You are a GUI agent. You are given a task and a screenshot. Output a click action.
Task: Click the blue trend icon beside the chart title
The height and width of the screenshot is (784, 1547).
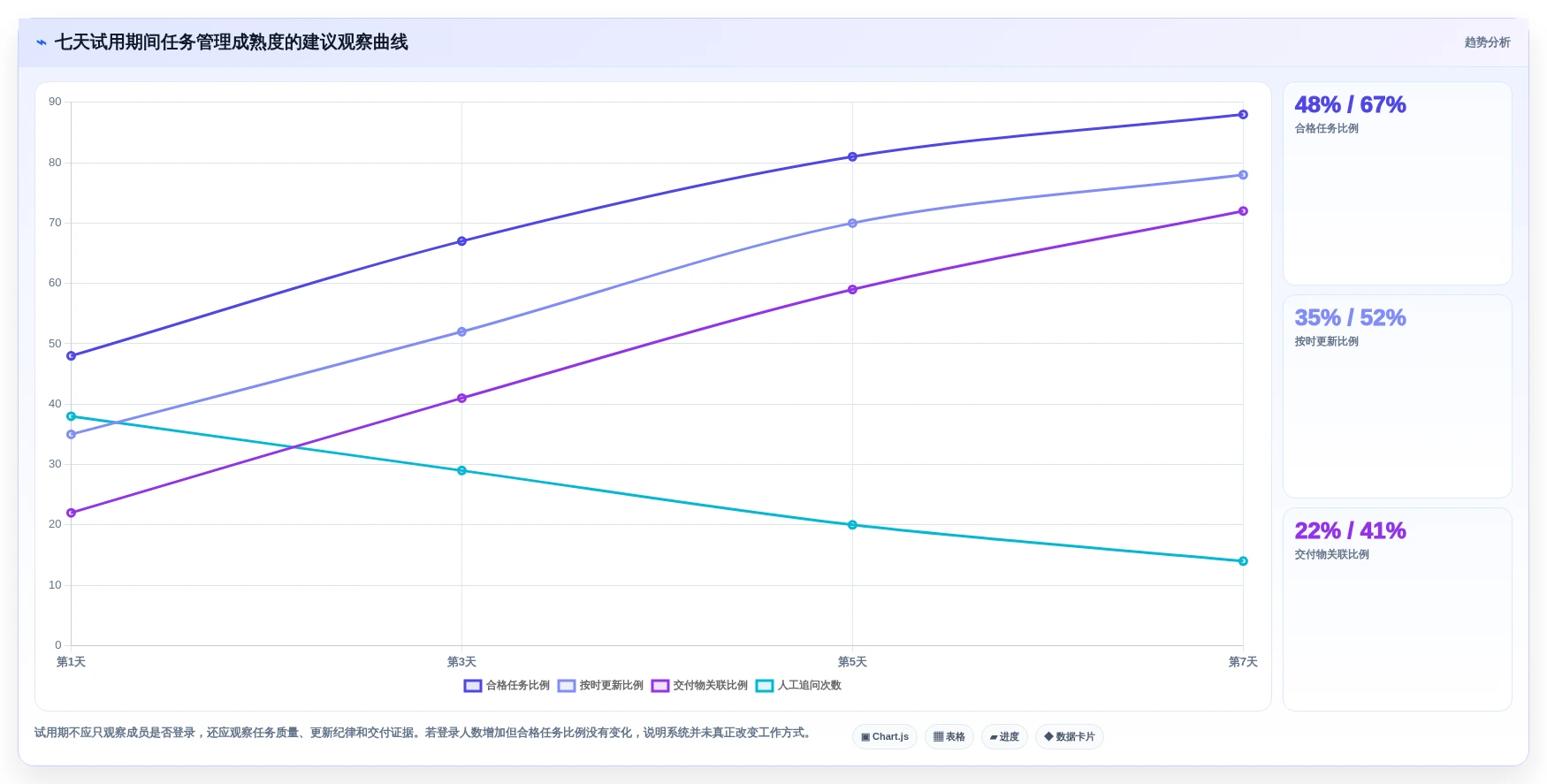coord(41,42)
